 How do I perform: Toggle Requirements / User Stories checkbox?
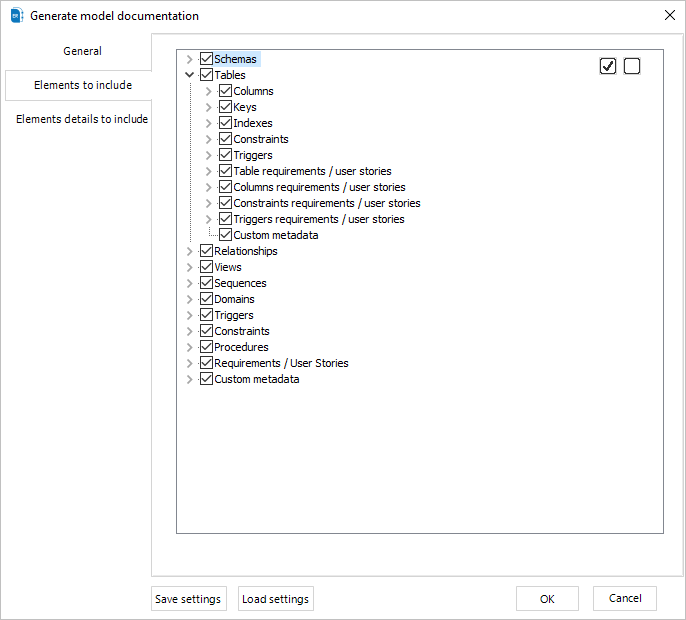206,363
